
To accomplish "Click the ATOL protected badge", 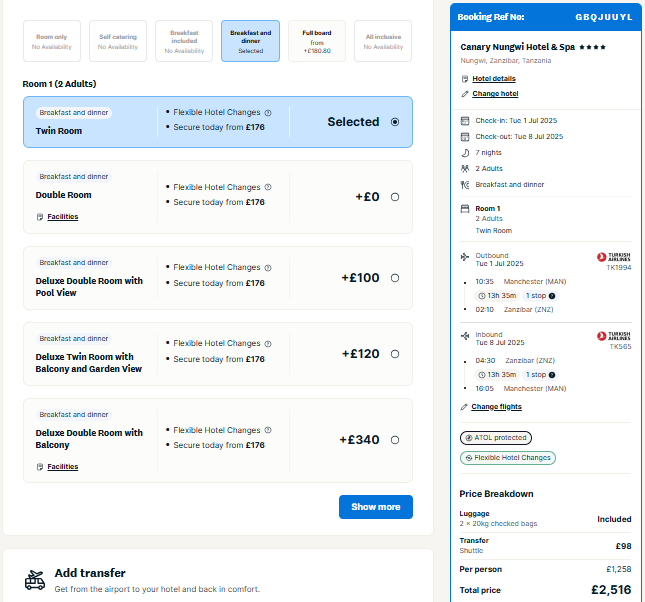I will 496,438.
